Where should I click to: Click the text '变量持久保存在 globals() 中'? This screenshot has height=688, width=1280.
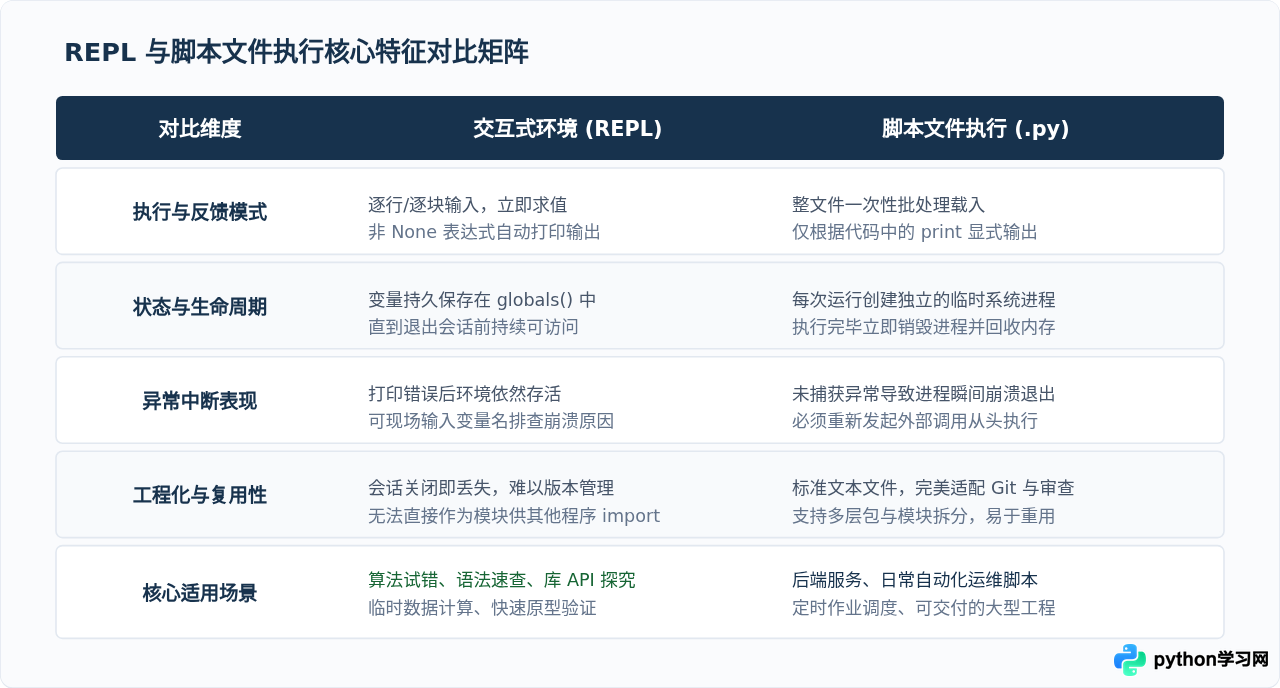click(x=483, y=300)
